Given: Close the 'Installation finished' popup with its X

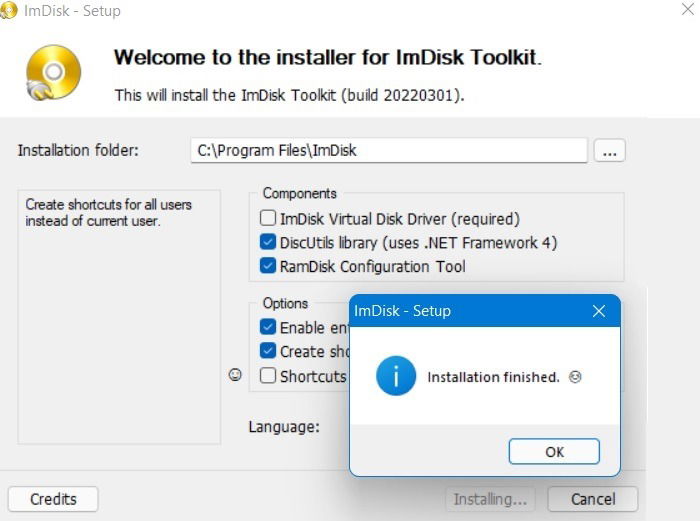Looking at the screenshot, I should 599,311.
